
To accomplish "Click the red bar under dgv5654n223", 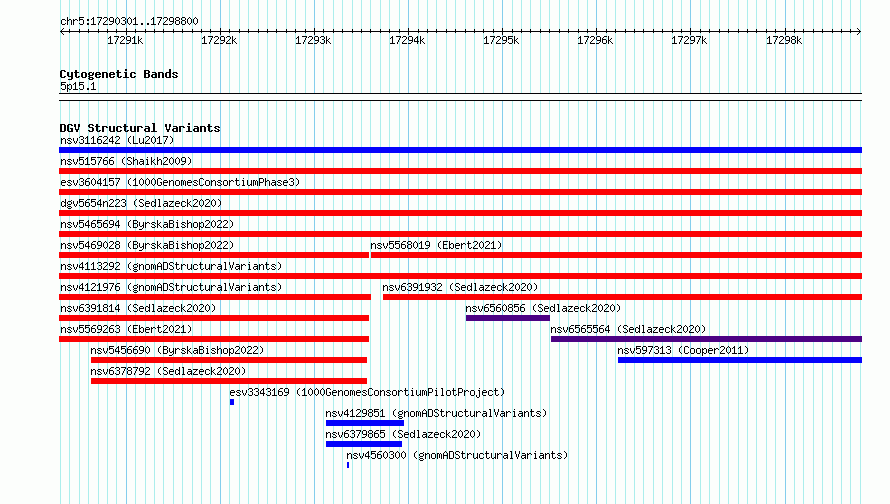I will tap(460, 213).
